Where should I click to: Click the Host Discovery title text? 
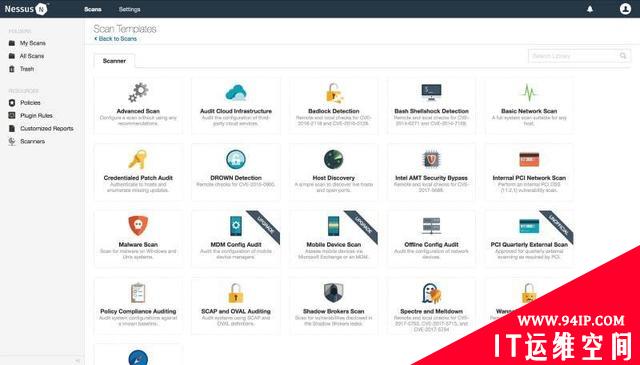333,178
